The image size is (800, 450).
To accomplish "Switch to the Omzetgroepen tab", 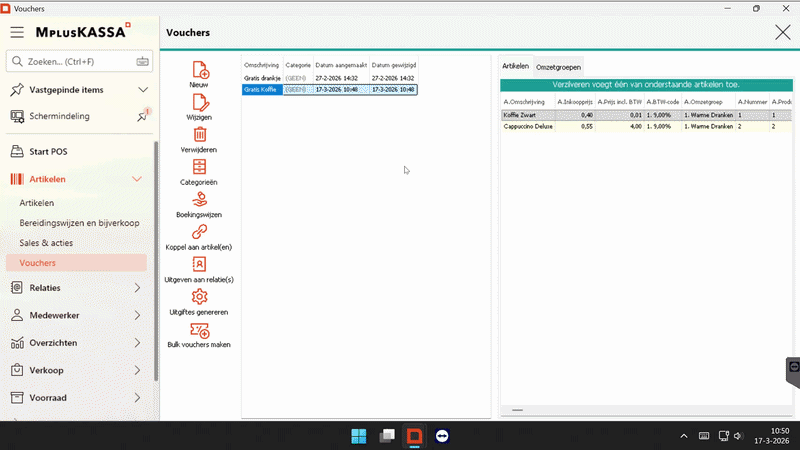I will tap(558, 67).
